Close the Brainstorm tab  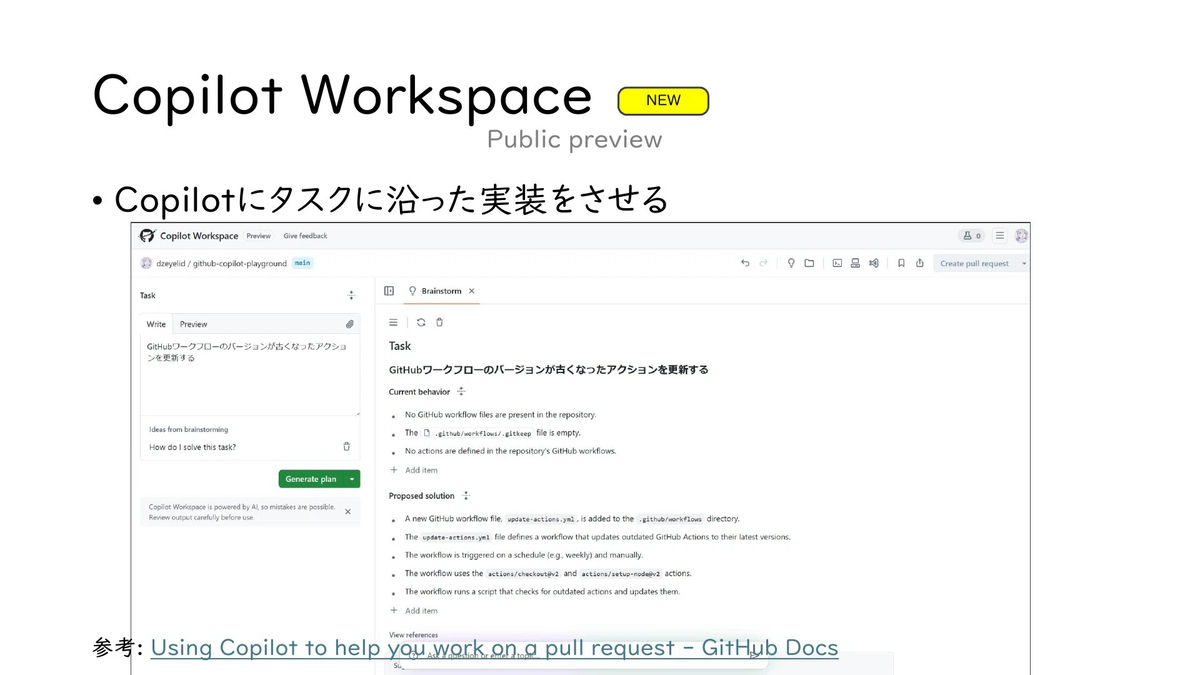click(472, 291)
